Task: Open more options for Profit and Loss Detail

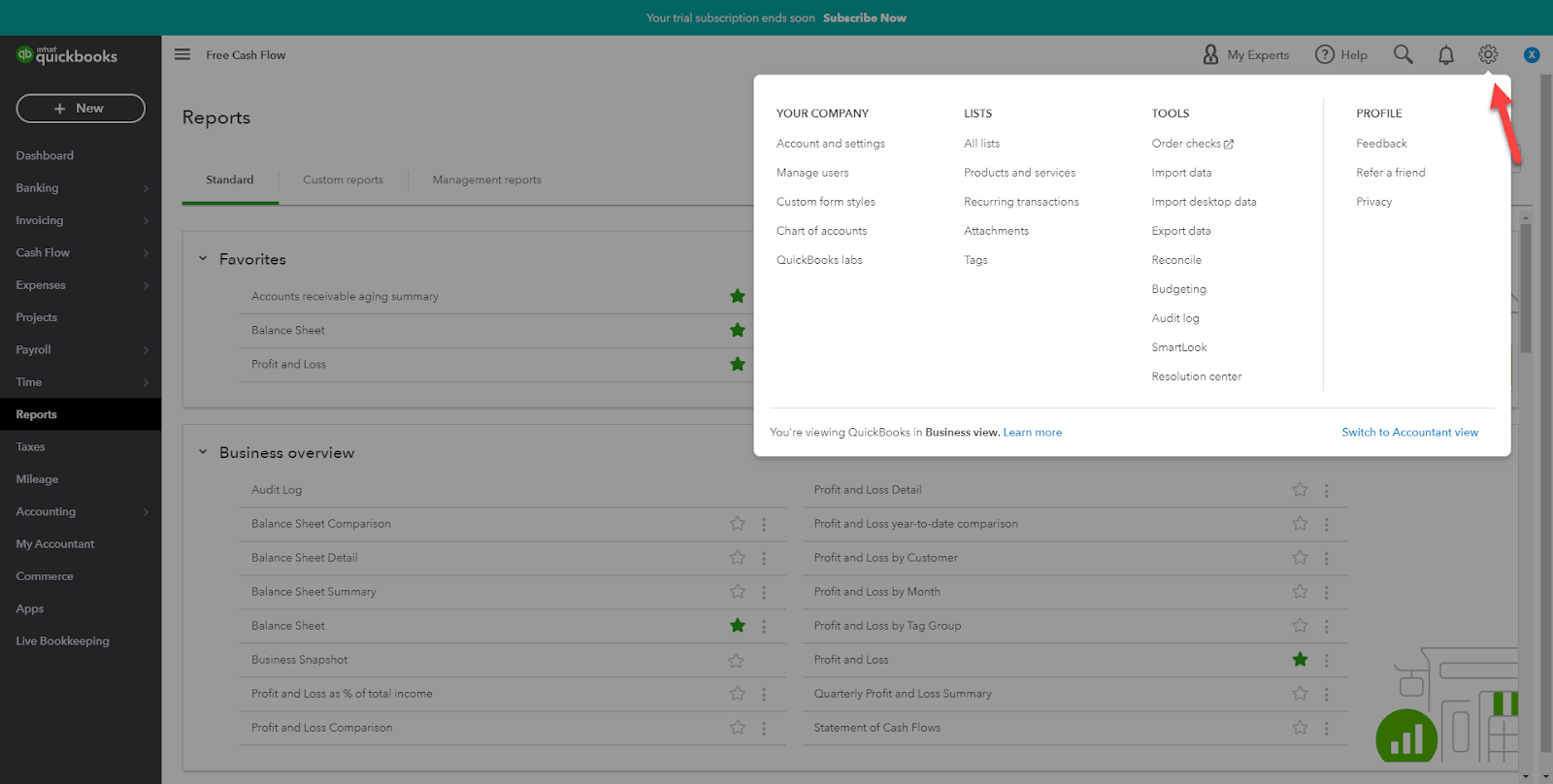Action: 1327,490
